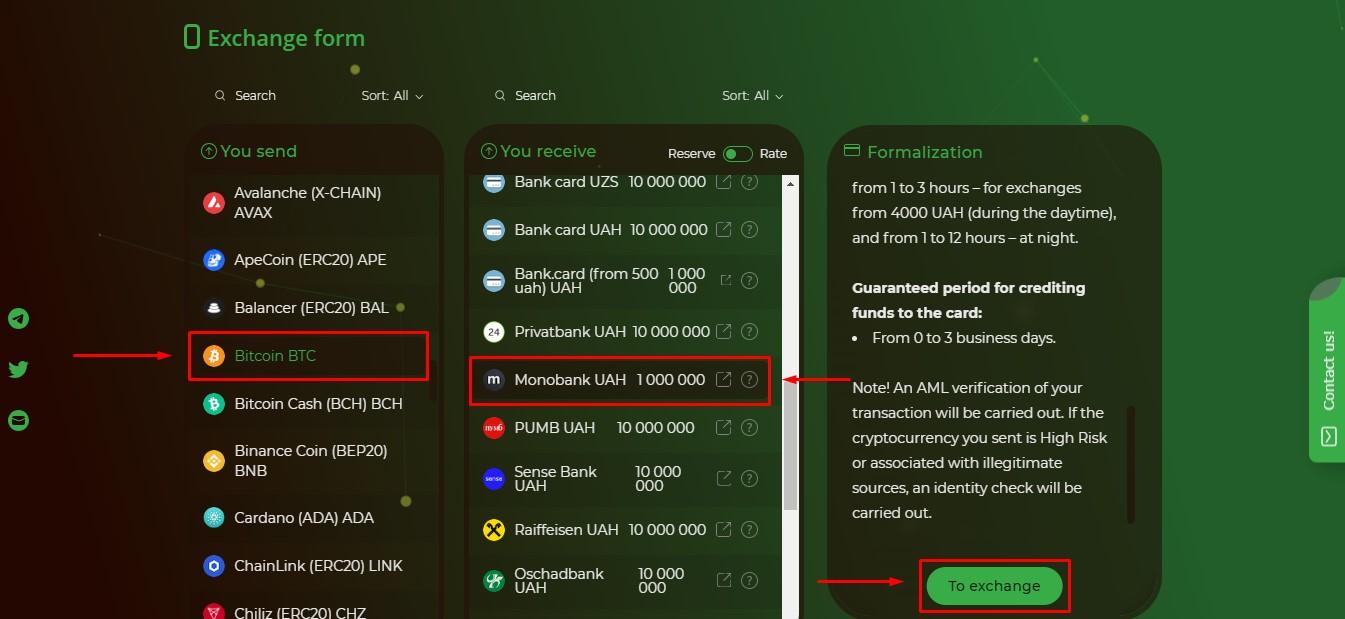The height and width of the screenshot is (619, 1345).
Task: Click the scroll-up arrow of receive list
Action: pyautogui.click(x=790, y=183)
